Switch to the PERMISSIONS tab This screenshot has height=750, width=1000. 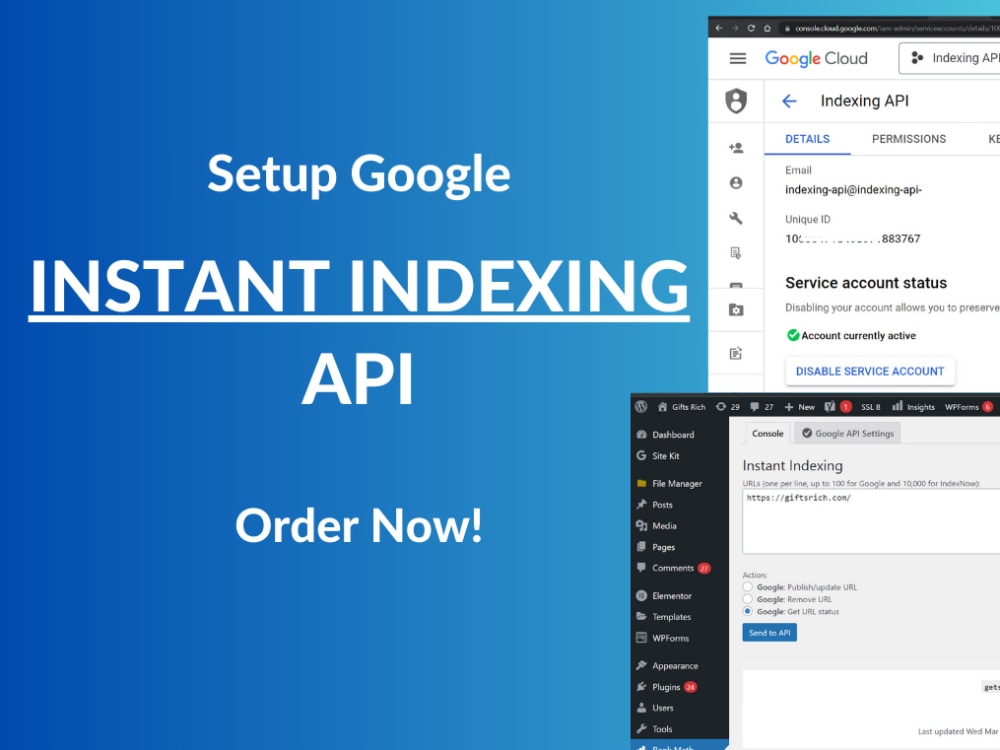(x=908, y=139)
